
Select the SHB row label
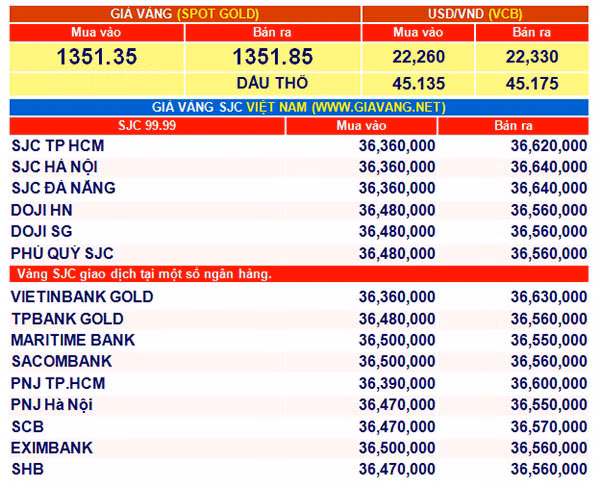tap(28, 469)
